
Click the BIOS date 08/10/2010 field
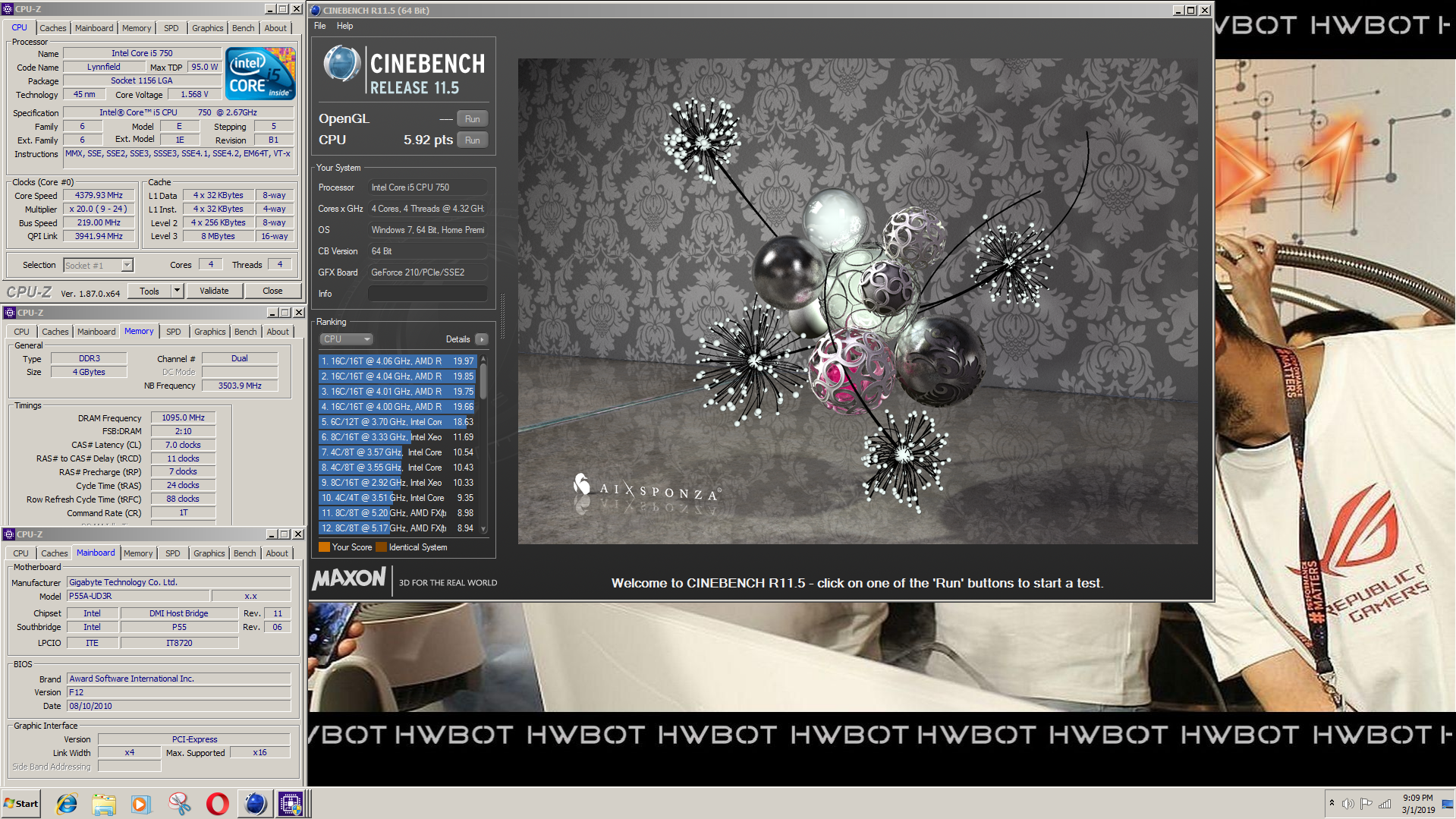point(178,706)
